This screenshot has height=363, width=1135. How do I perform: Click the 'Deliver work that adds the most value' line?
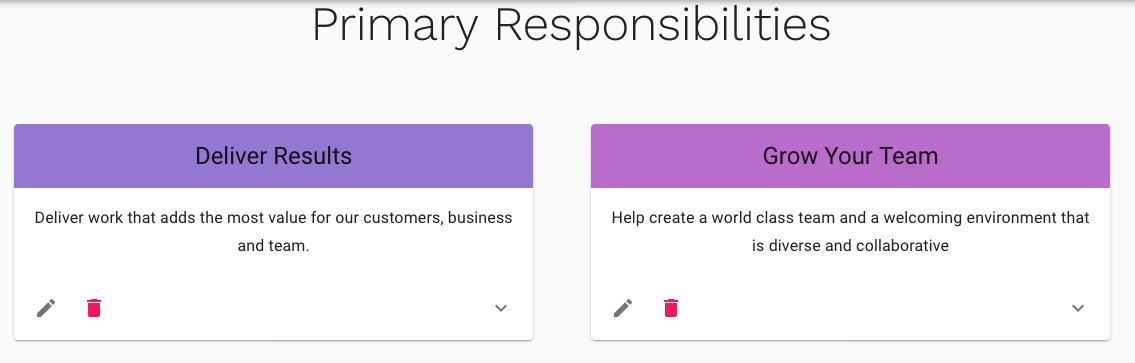coord(274,218)
